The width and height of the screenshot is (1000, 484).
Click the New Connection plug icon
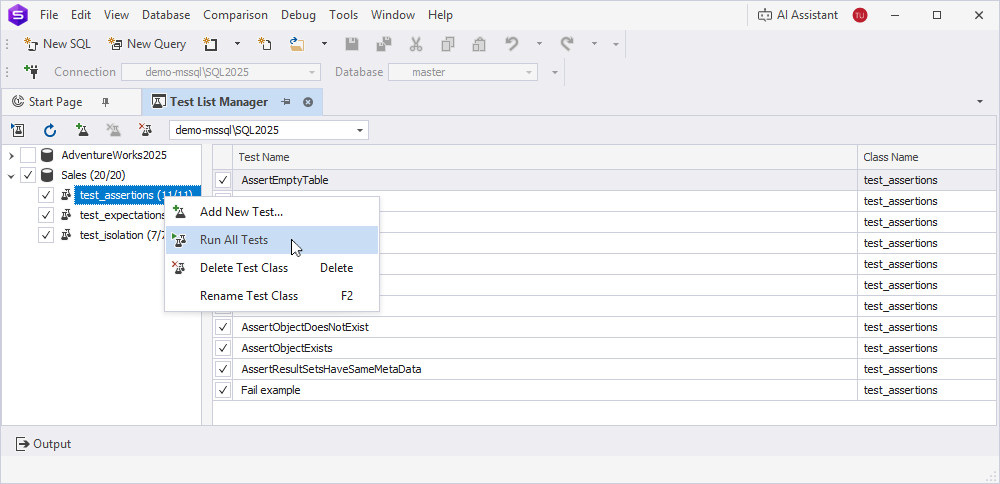coord(31,71)
